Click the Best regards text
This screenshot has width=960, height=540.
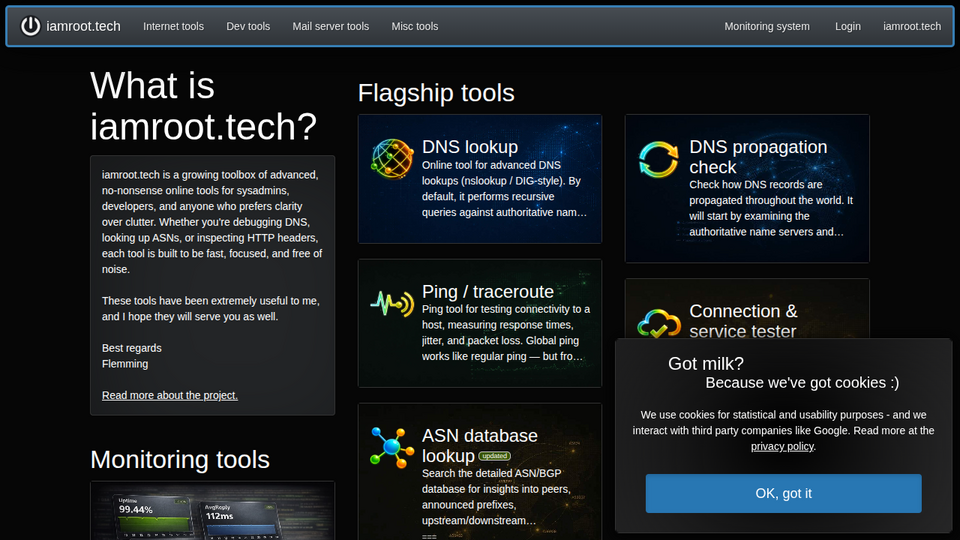click(132, 348)
